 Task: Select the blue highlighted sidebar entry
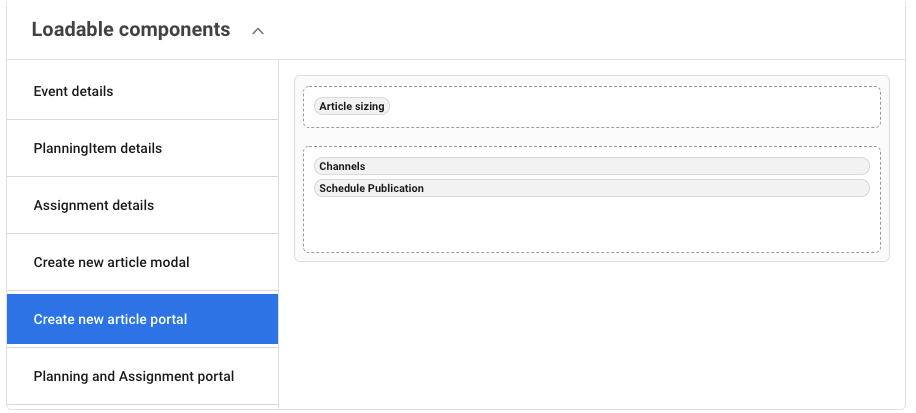142,319
